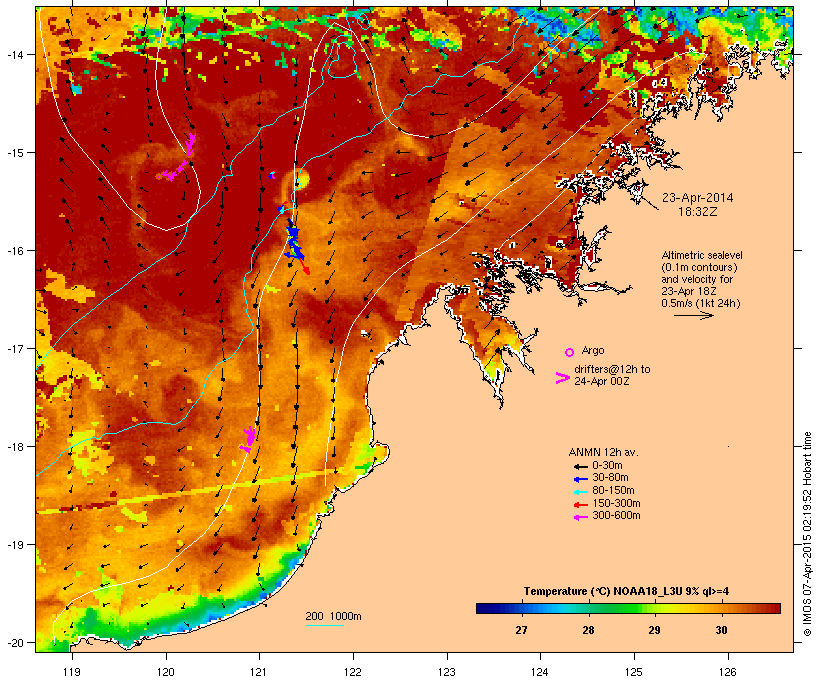
Task: Click the blue 30-80m legend arrow
Action: (x=580, y=479)
